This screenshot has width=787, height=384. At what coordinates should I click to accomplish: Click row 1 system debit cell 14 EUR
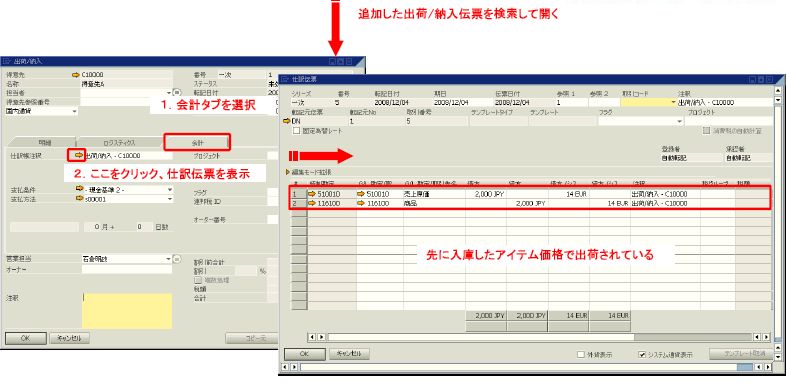(569, 194)
